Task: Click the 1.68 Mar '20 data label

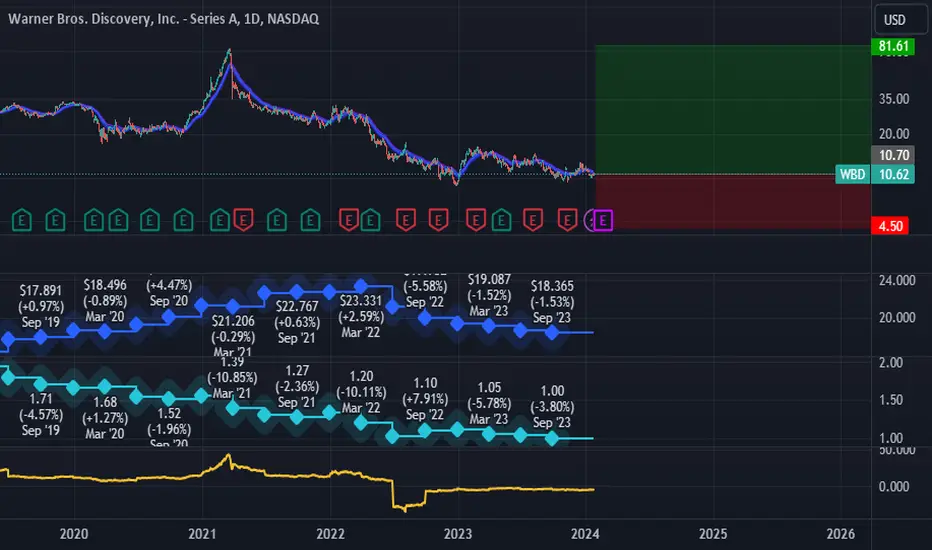Action: tap(105, 418)
